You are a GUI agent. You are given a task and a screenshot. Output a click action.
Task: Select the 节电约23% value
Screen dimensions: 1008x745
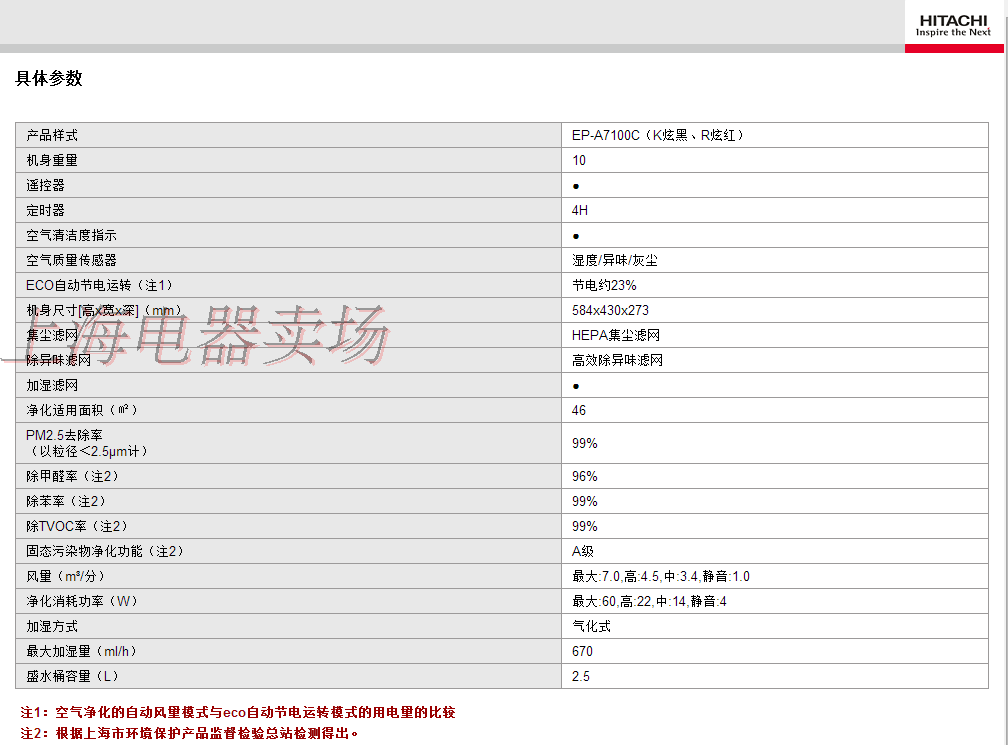[x=604, y=285]
